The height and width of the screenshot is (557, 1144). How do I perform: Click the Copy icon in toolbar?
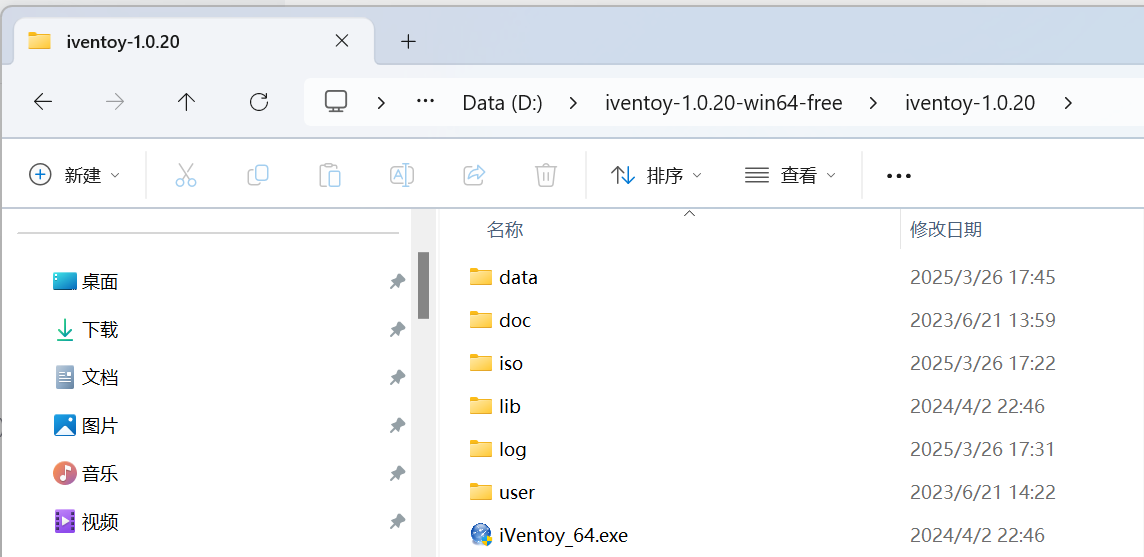click(x=258, y=175)
